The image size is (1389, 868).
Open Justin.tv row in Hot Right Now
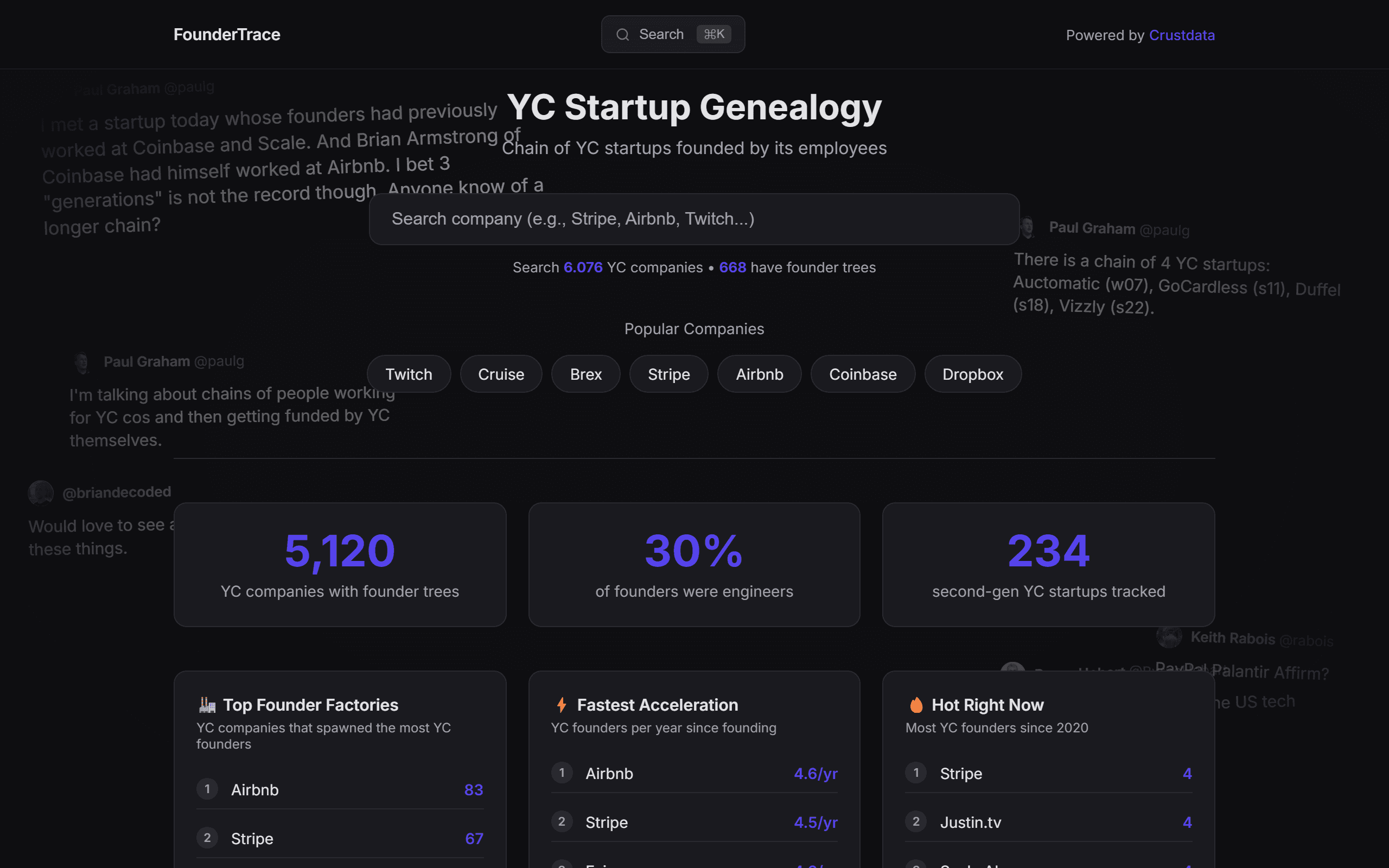(x=1048, y=822)
